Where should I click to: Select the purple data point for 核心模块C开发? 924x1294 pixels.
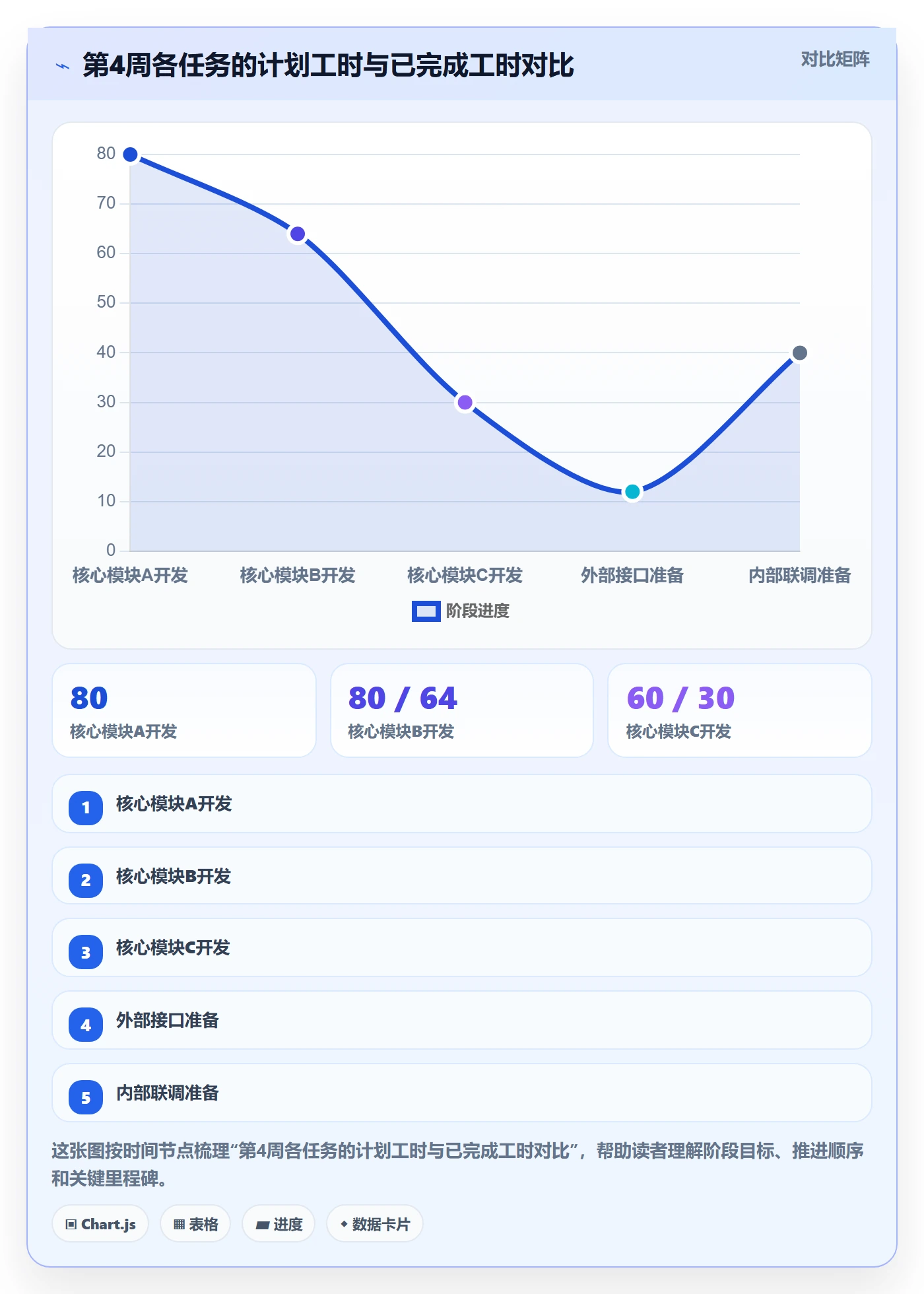tap(465, 403)
